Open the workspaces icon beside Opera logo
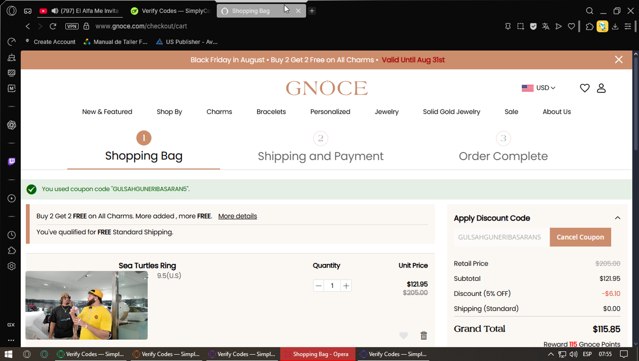 tap(28, 11)
